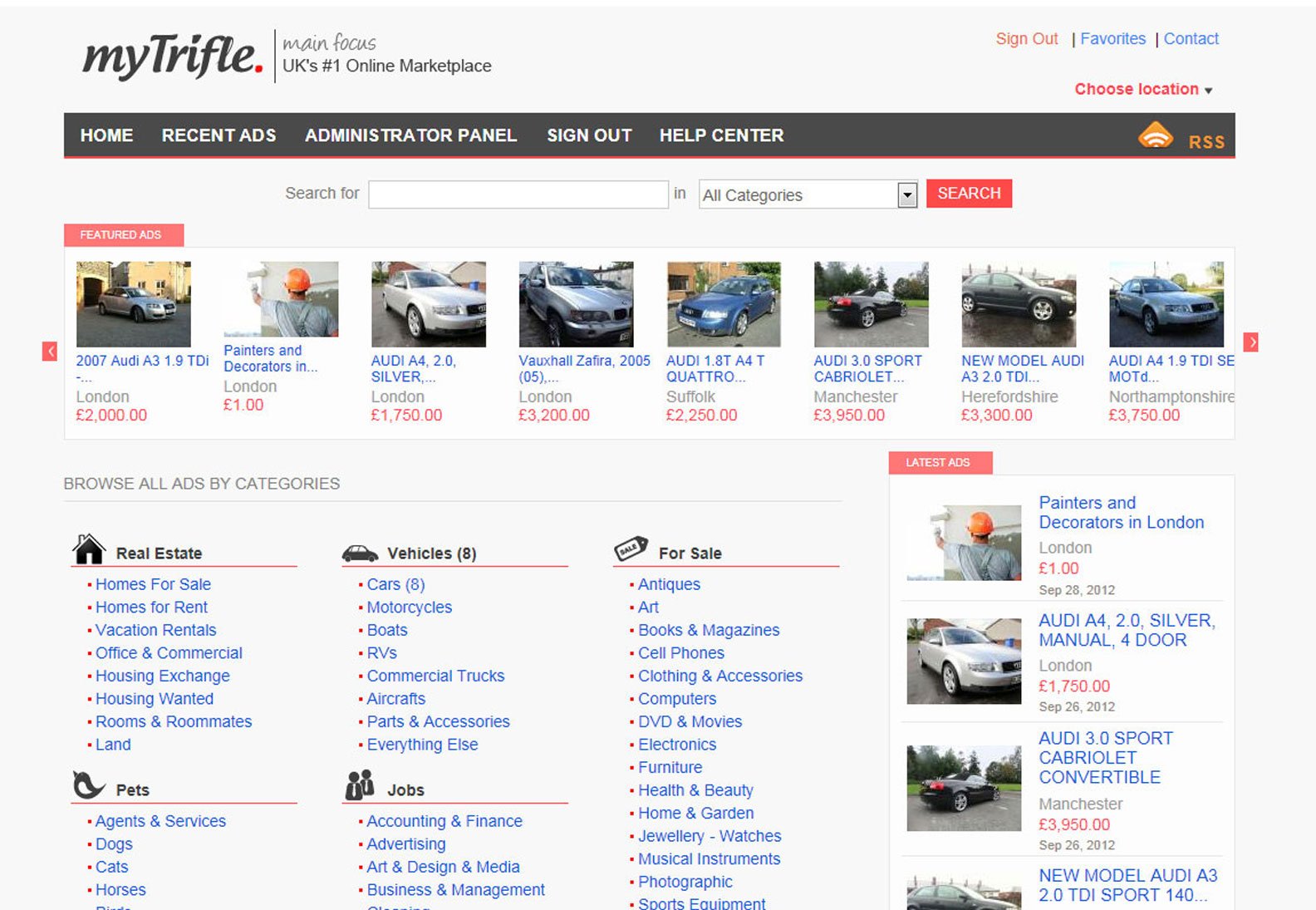The image size is (1316, 910).
Task: Click the Vehicles car icon
Action: (360, 553)
